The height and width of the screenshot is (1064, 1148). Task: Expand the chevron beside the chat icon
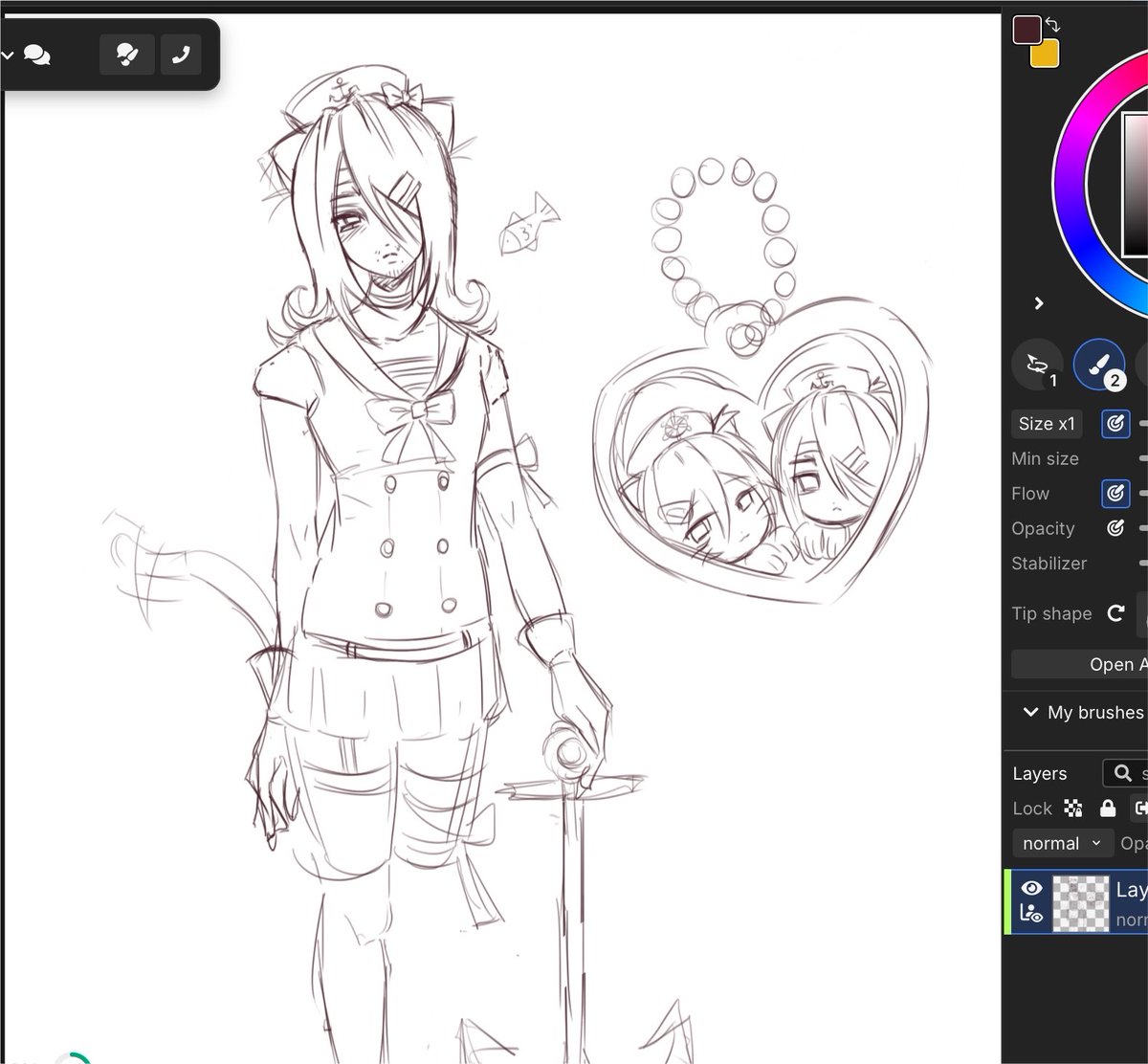click(x=8, y=55)
